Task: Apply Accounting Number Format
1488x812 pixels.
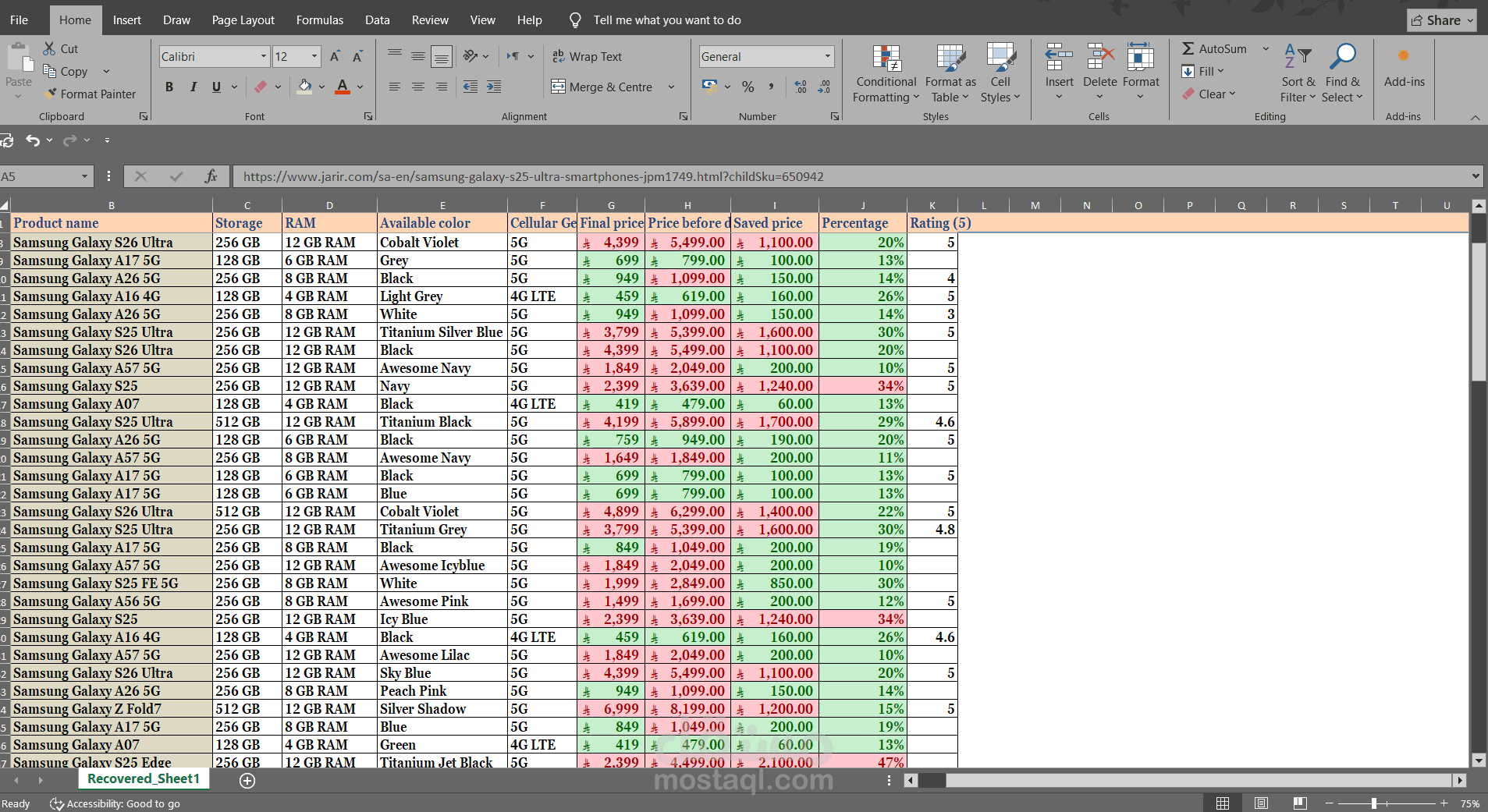Action: click(709, 87)
